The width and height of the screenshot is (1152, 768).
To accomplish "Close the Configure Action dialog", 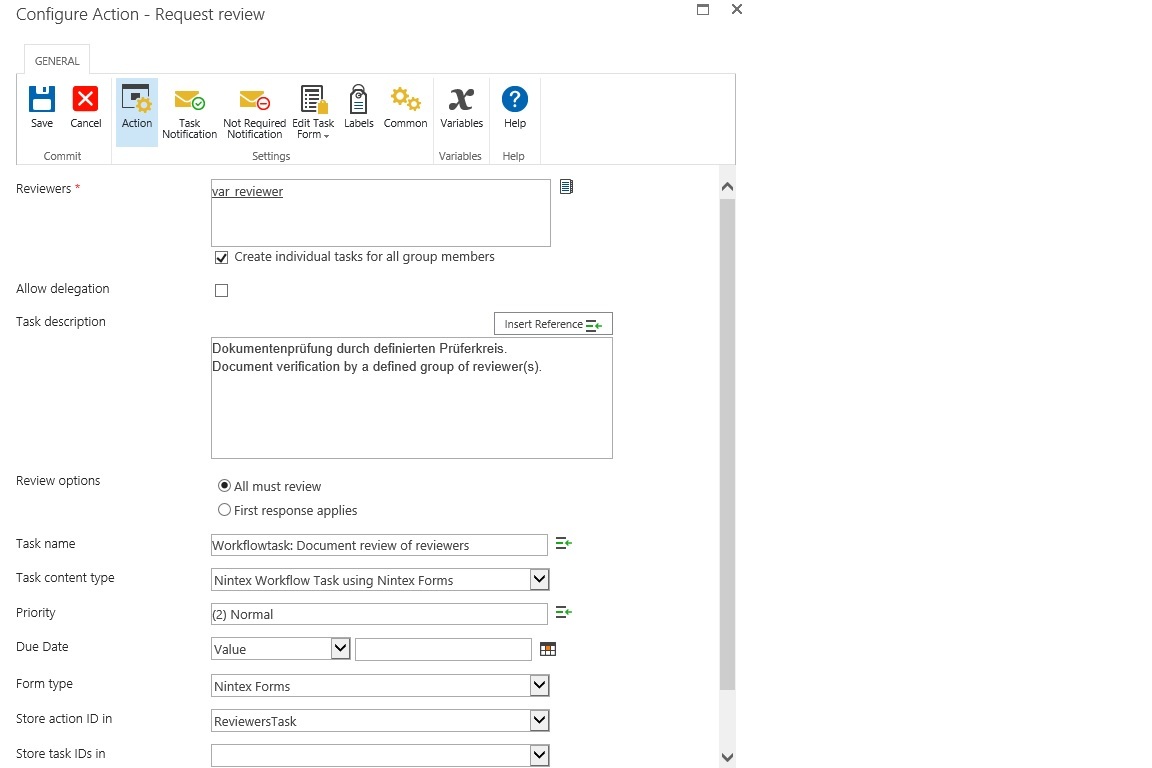I will tap(737, 10).
